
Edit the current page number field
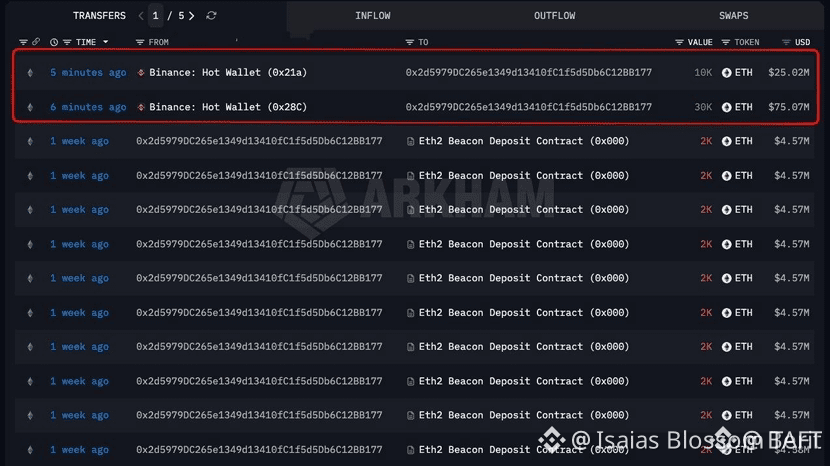point(156,15)
